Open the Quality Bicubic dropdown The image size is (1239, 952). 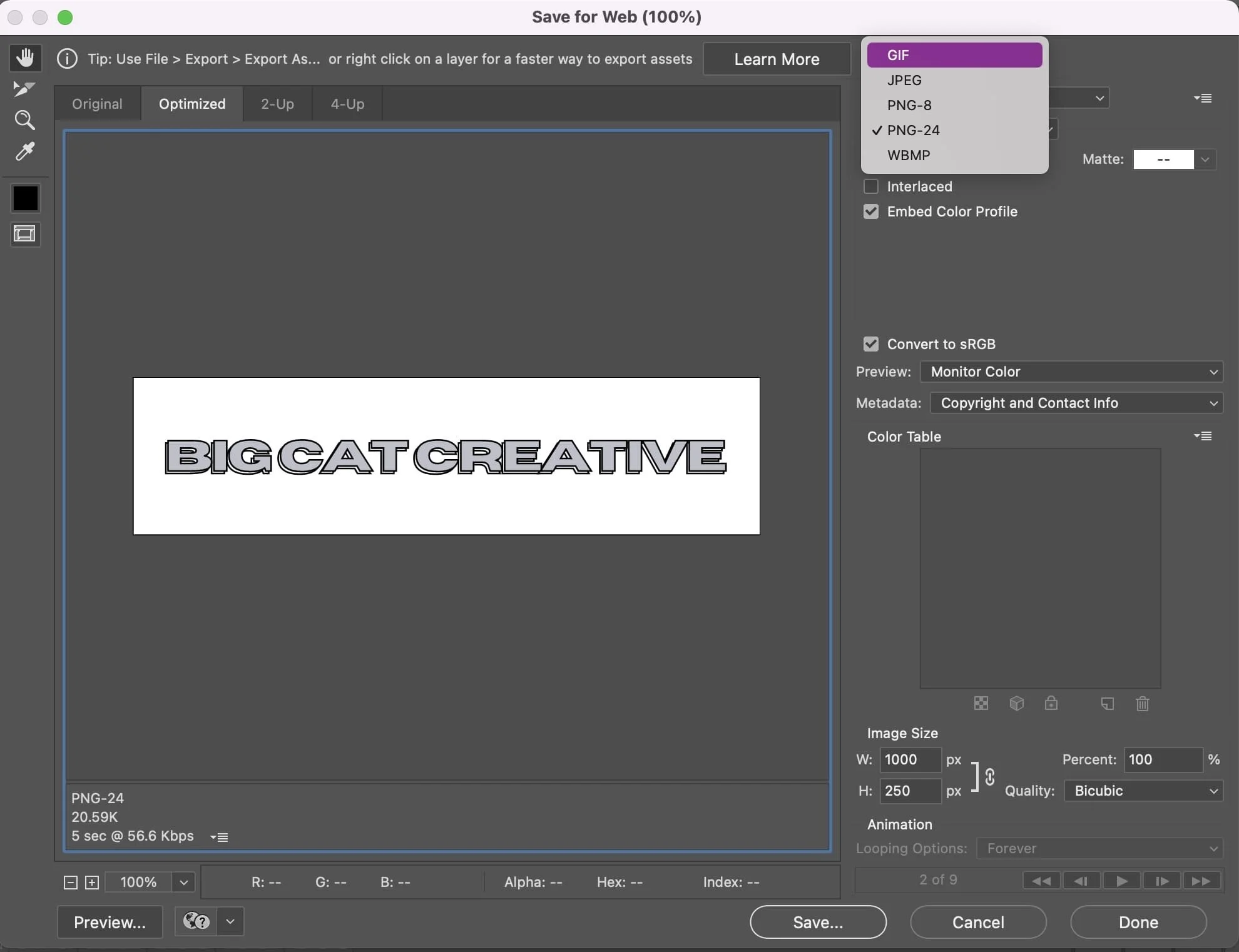(x=1144, y=791)
